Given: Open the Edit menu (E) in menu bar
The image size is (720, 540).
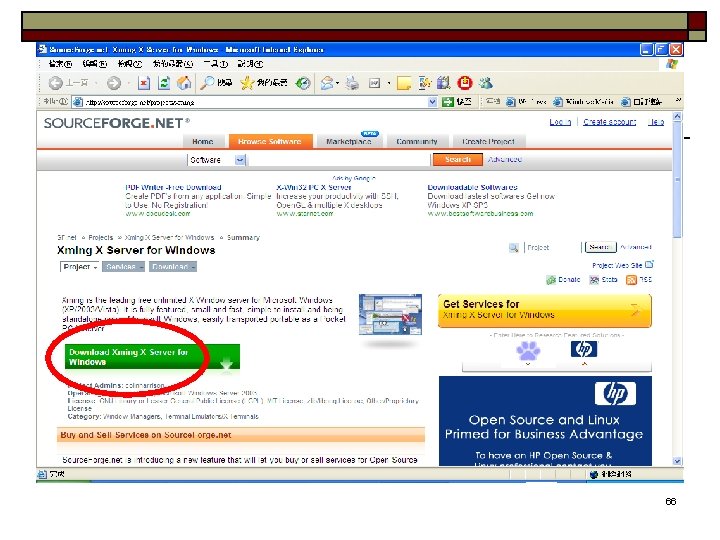Looking at the screenshot, I should [x=95, y=64].
